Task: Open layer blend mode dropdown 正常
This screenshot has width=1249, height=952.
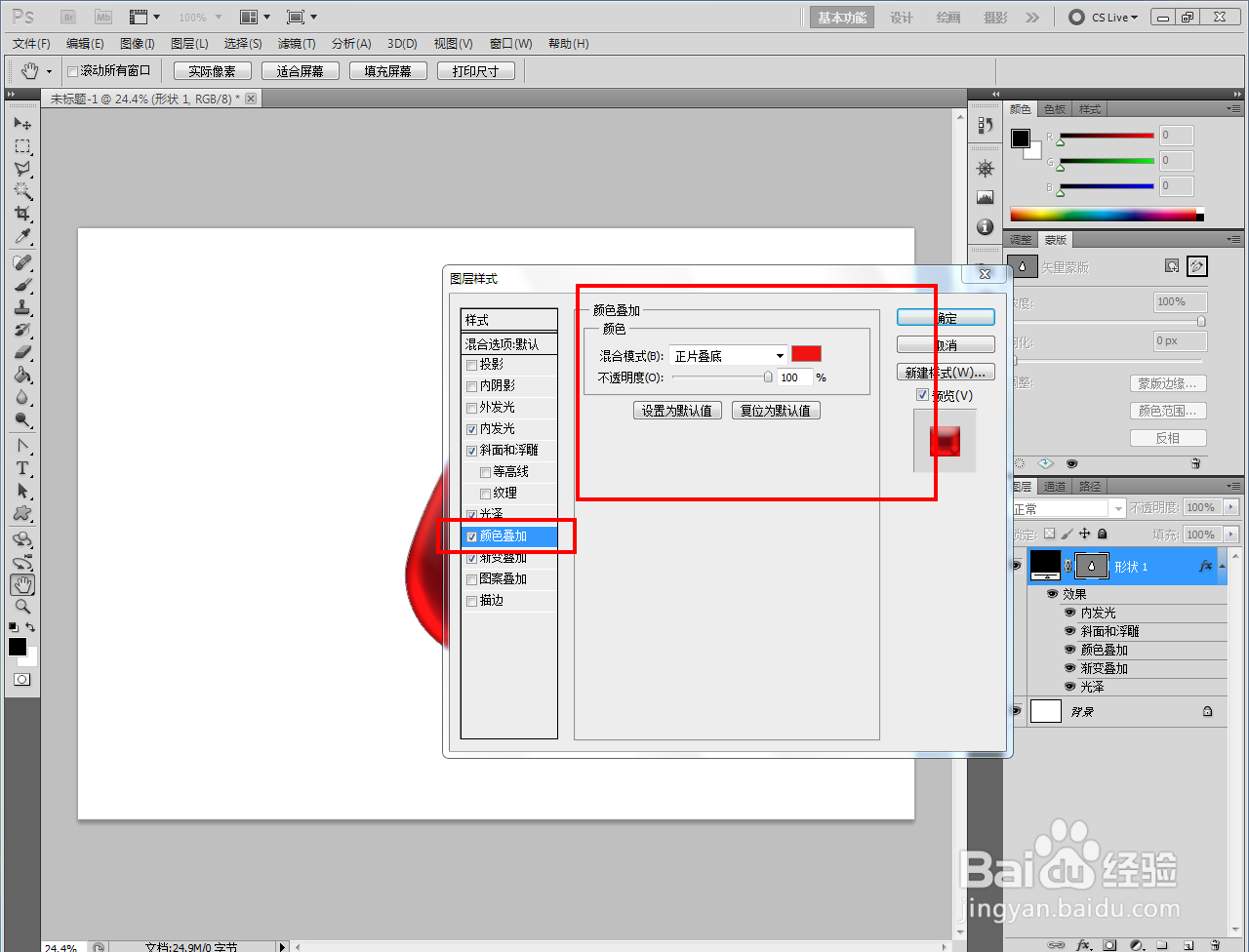Action: pos(1068,509)
